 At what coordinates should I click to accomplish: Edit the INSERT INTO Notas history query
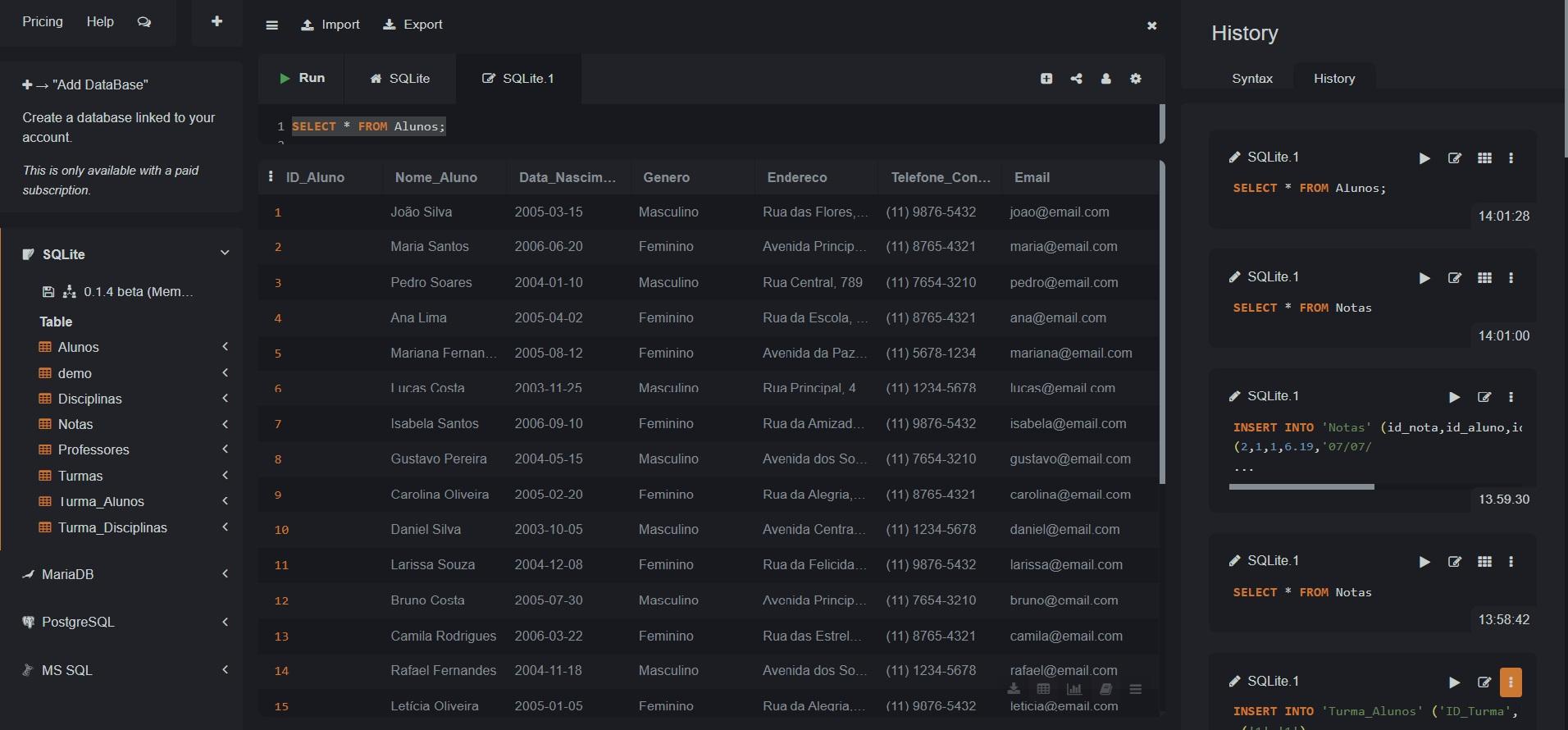1484,397
